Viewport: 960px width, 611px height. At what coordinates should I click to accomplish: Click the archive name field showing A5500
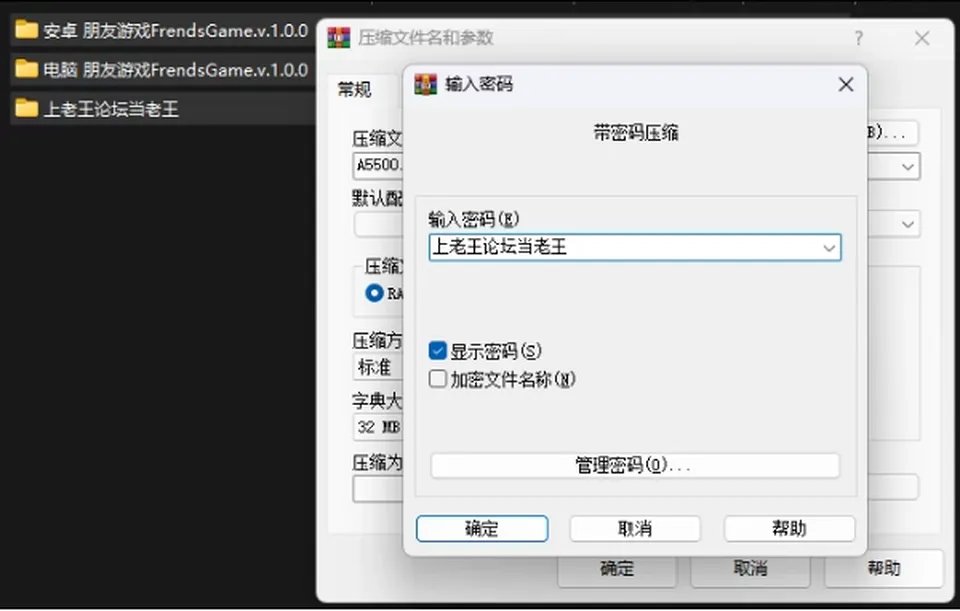pos(378,165)
